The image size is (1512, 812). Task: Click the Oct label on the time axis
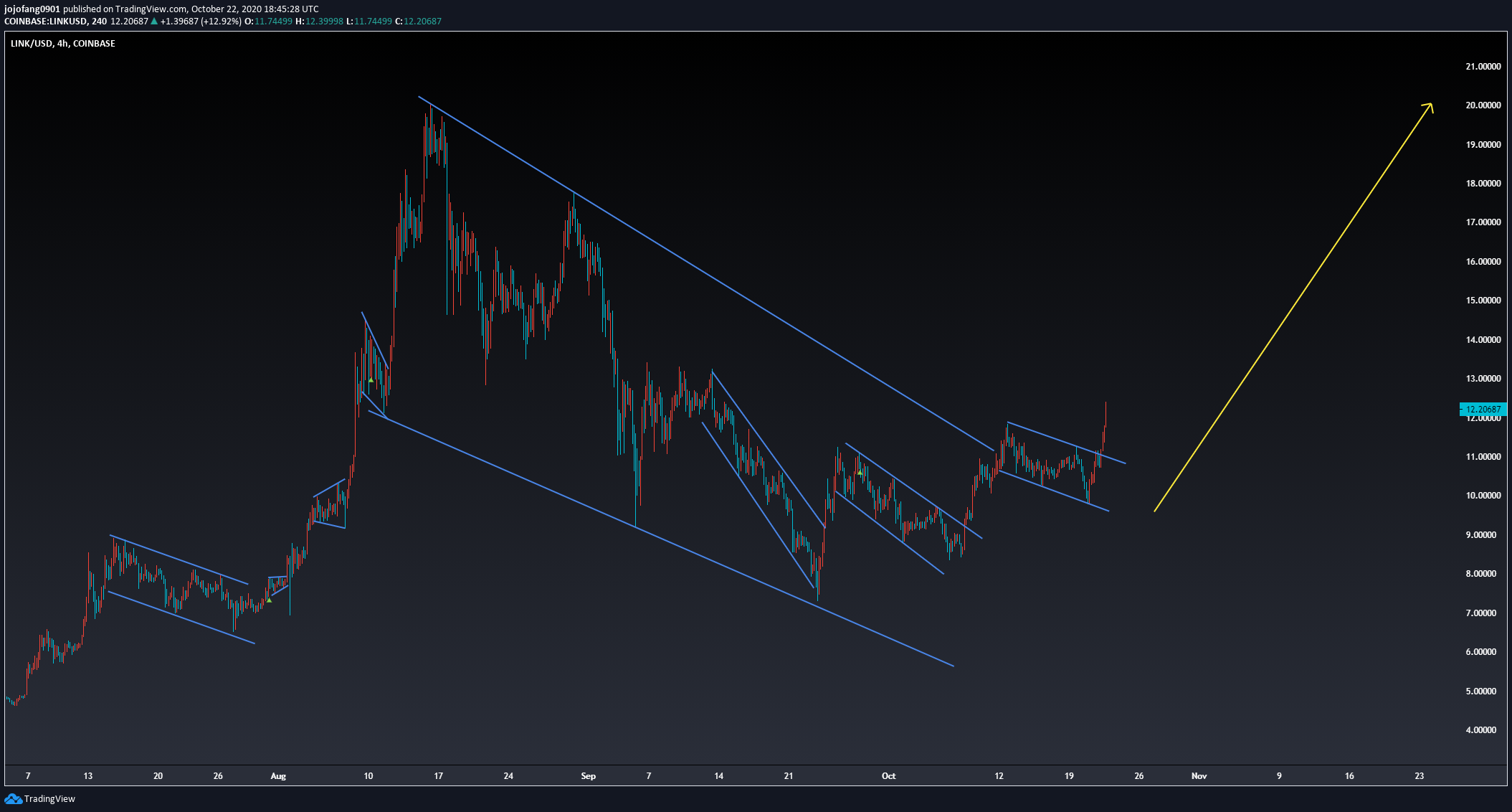coord(889,776)
